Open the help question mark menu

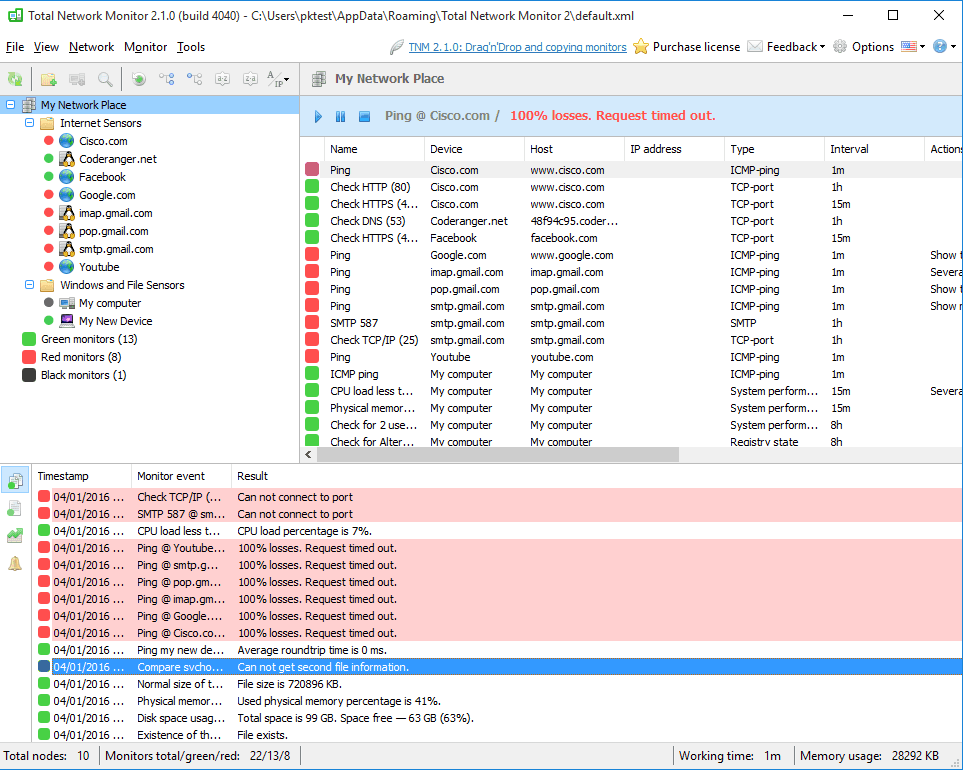[x=944, y=47]
